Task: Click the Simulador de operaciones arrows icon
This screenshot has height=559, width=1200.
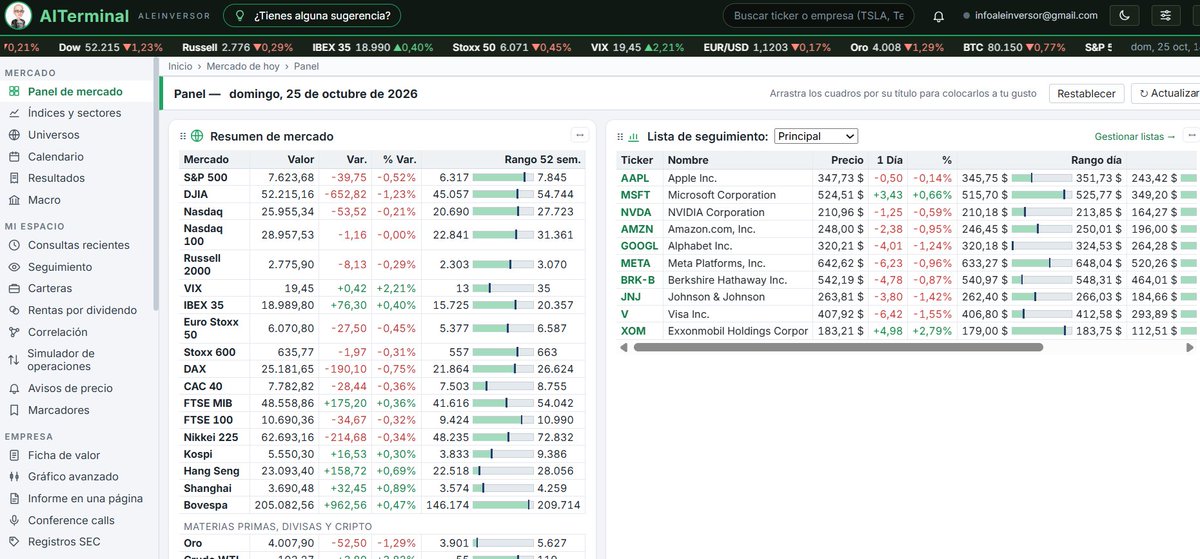Action: pyautogui.click(x=15, y=360)
